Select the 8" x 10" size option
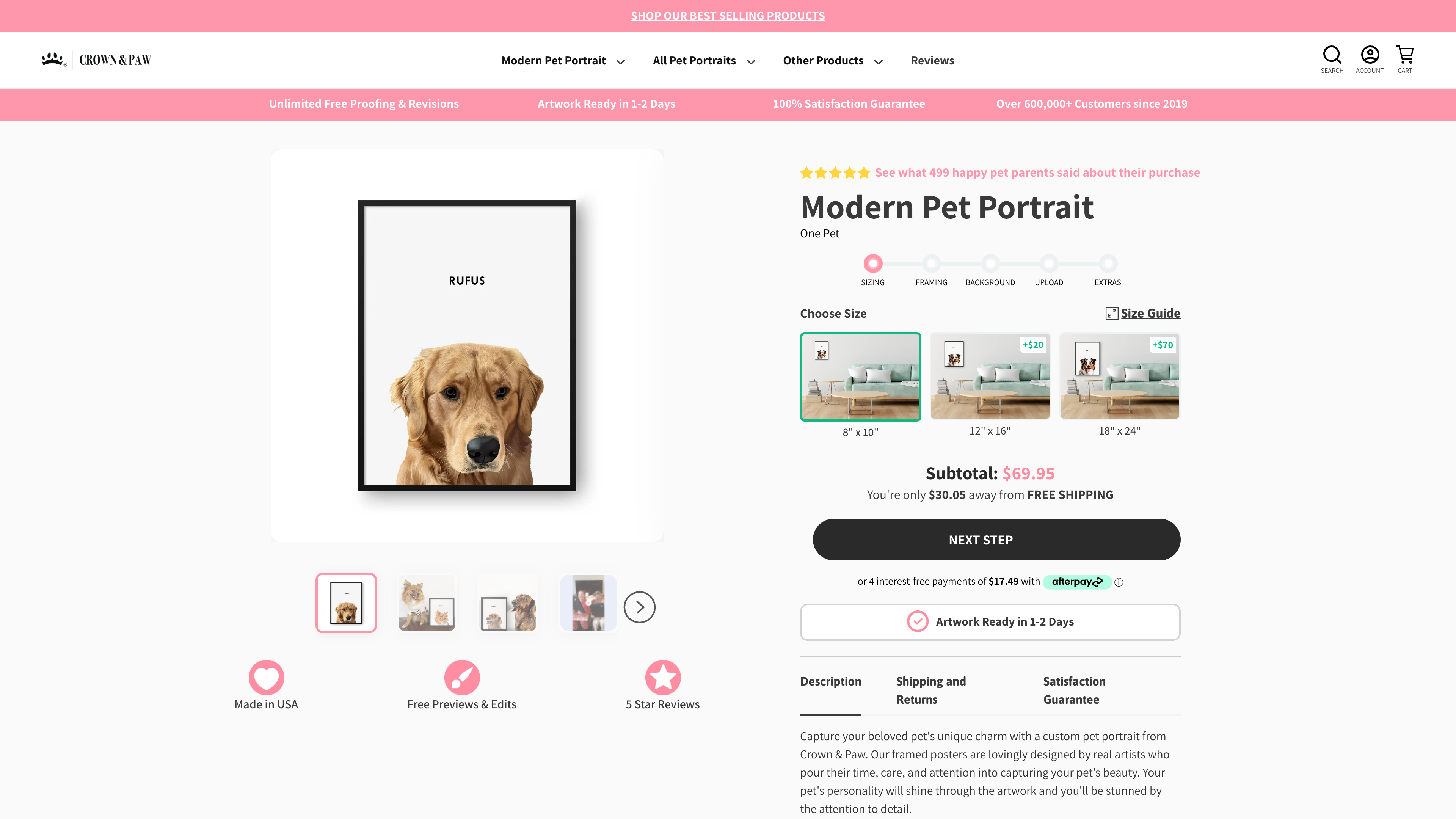The height and width of the screenshot is (819, 1456). pyautogui.click(x=860, y=377)
